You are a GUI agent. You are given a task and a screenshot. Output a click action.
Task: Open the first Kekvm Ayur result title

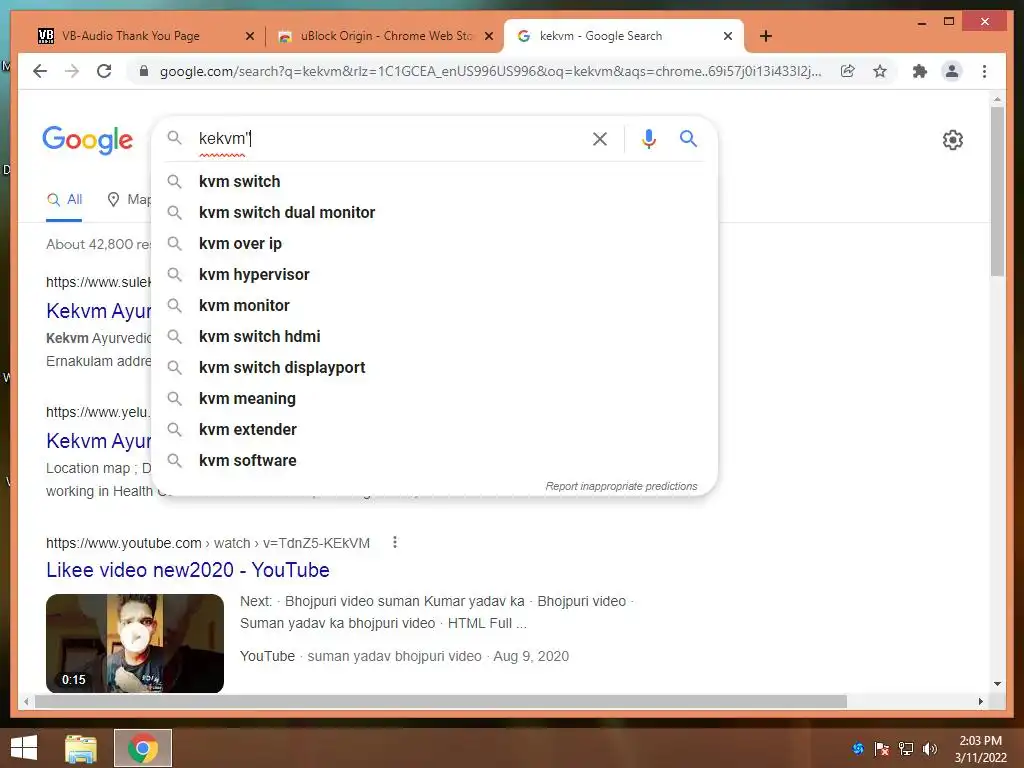pyautogui.click(x=99, y=311)
